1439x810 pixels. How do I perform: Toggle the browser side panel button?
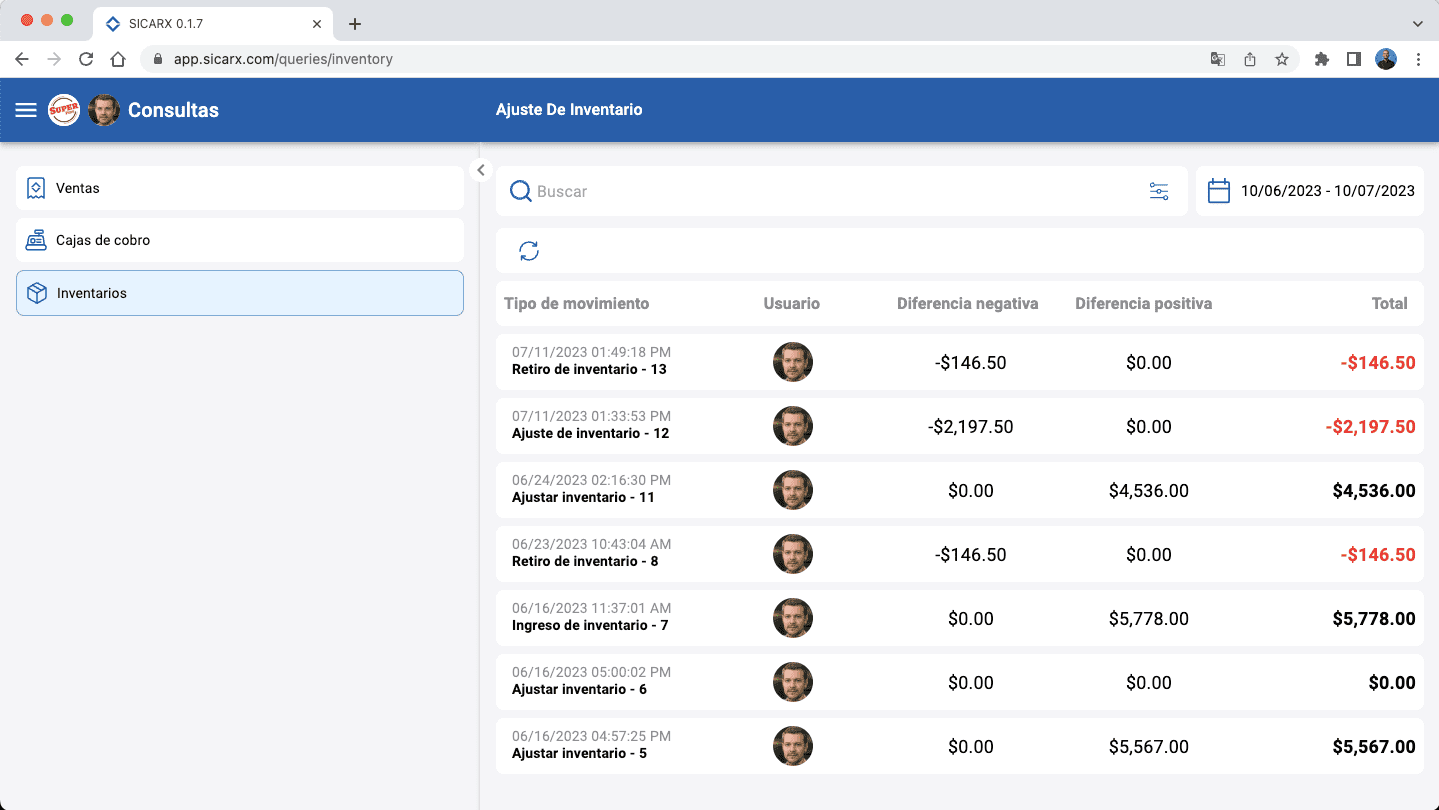coord(1353,59)
